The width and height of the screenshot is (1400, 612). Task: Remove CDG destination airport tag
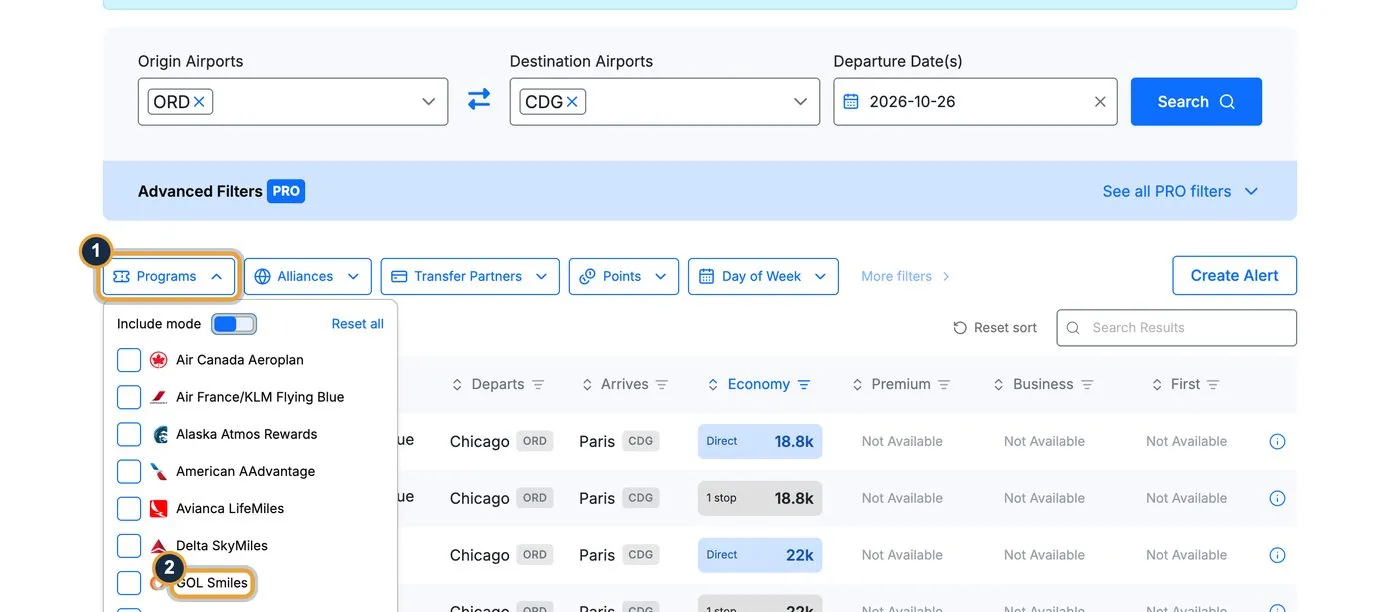coord(572,102)
